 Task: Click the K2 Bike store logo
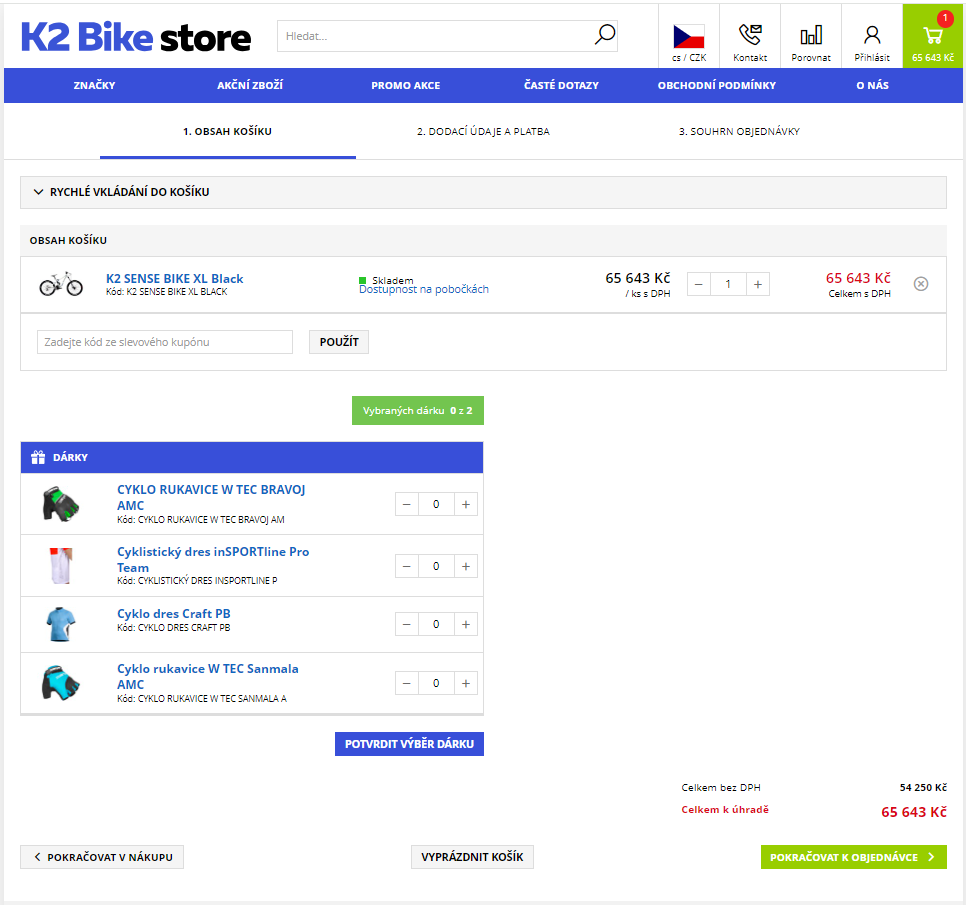point(136,37)
